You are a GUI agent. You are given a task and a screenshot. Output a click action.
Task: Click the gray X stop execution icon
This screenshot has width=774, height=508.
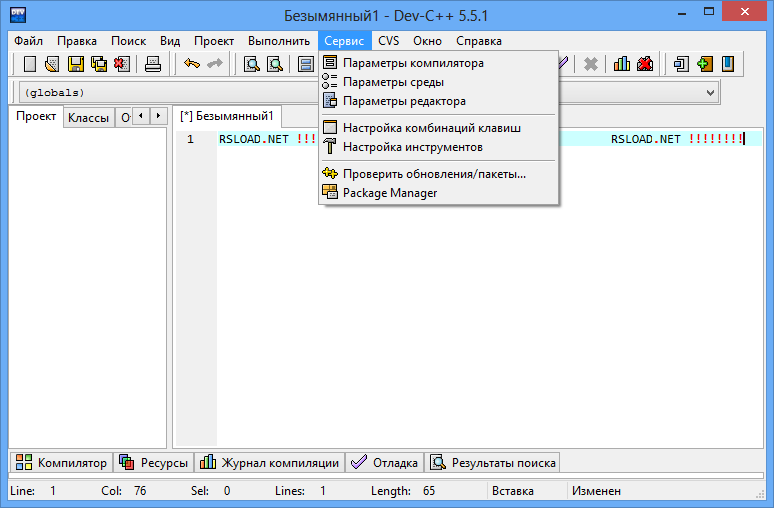(591, 64)
